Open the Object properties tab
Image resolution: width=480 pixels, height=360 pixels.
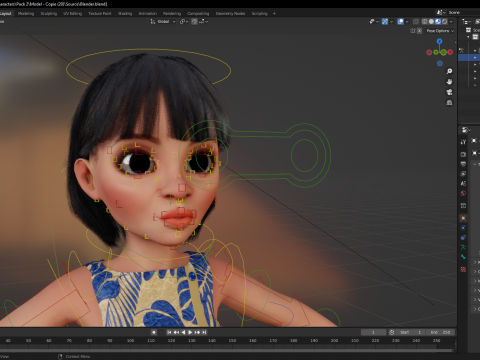coord(463,218)
